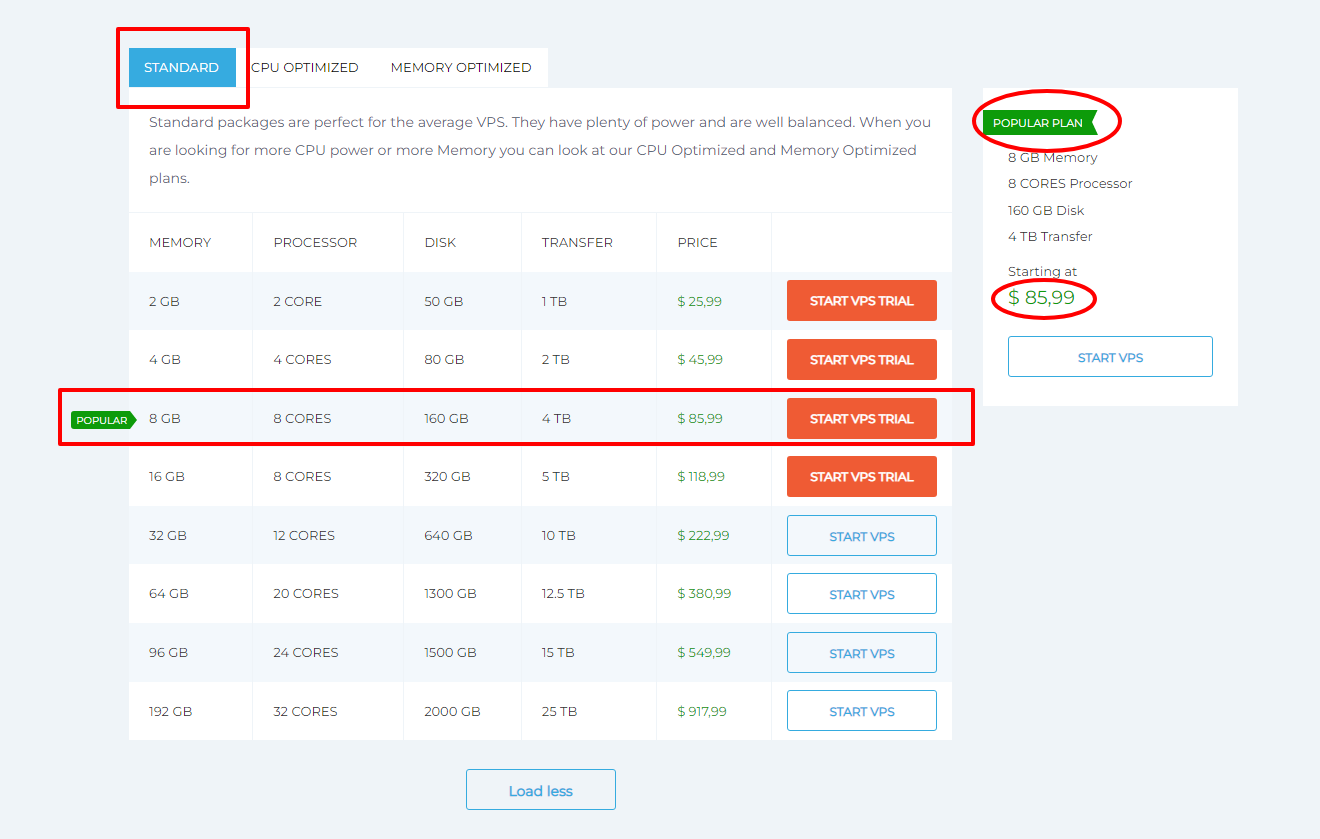Click the $ 917,99 price in table
Screen dimensions: 1320x839
point(702,712)
